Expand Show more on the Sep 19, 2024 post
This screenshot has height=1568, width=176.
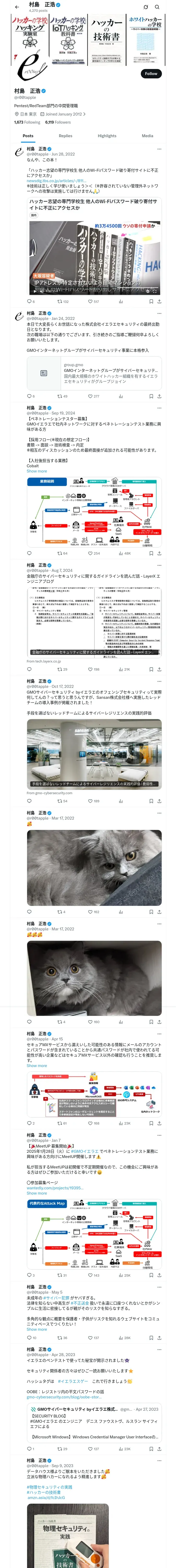tap(37, 471)
